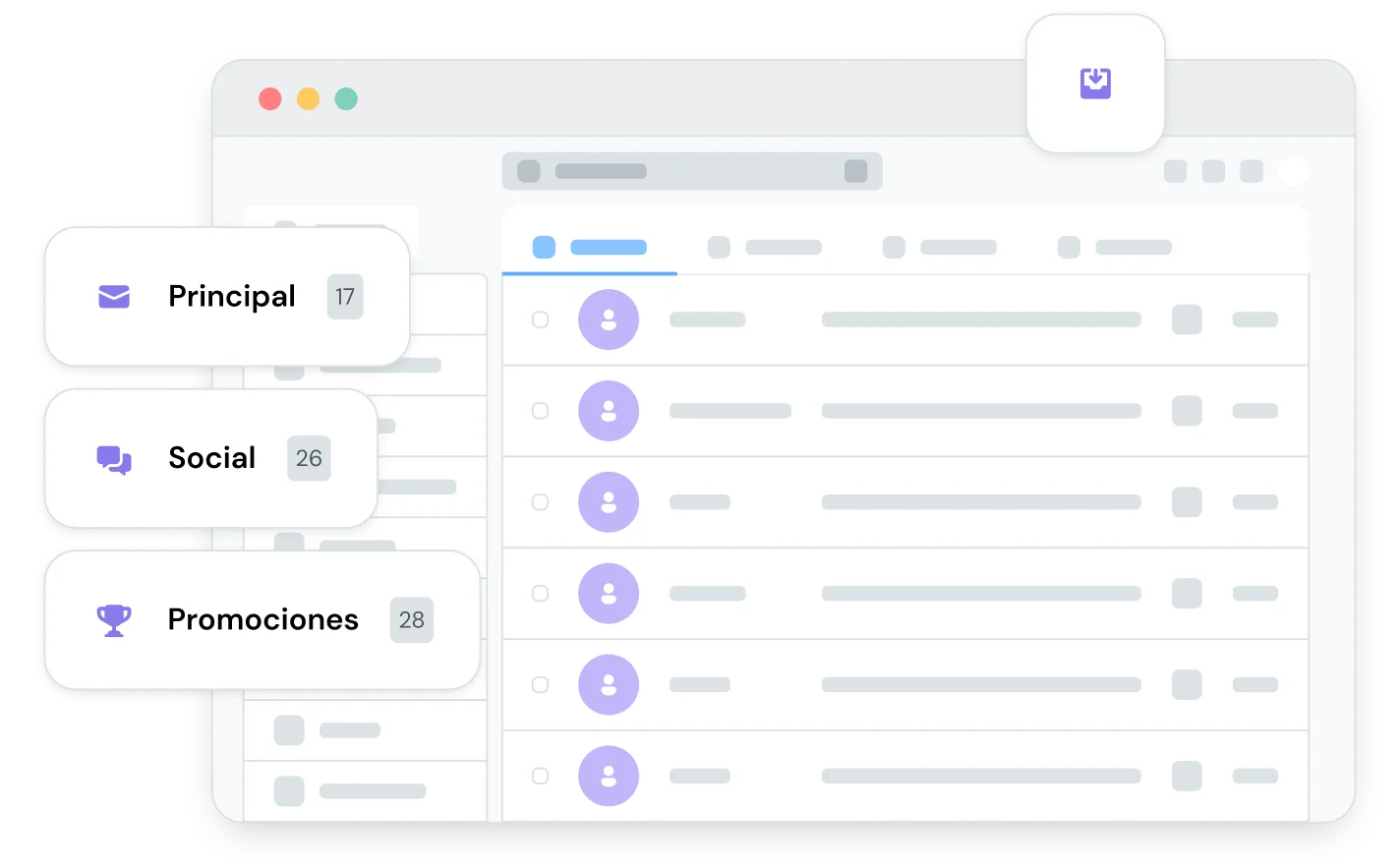Click the last email's sender avatar

point(608,776)
